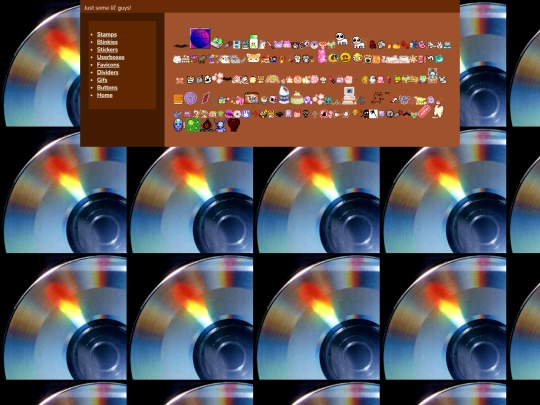Screen dimensions: 540x405
Task: Visit the Favicons page link
Action: click(x=108, y=65)
